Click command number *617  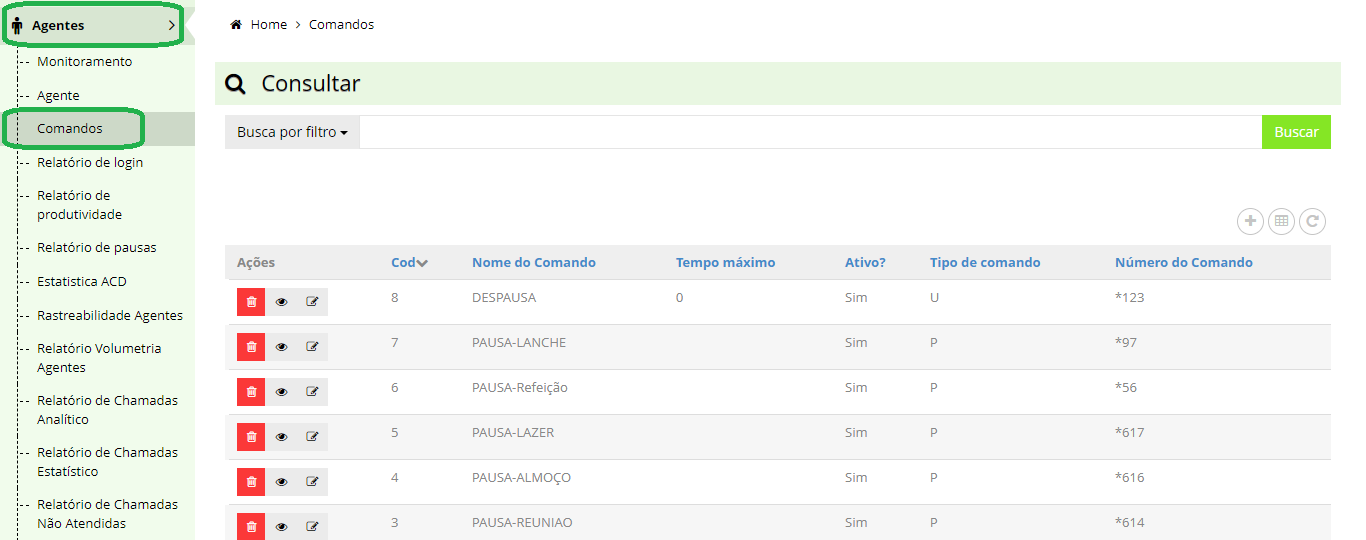(x=1130, y=432)
